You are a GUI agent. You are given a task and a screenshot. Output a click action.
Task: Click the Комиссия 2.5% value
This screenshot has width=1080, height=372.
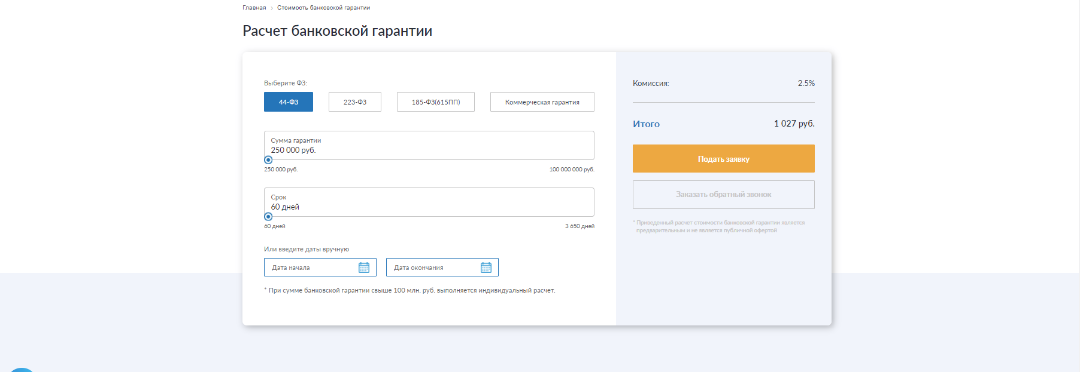point(807,83)
